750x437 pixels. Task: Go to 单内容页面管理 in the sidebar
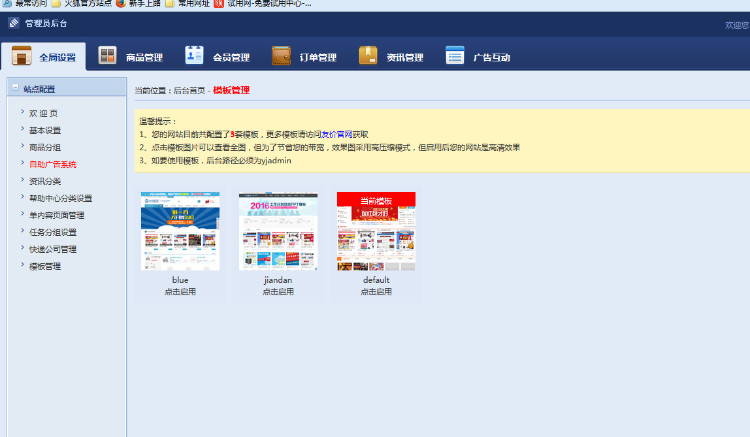point(56,215)
